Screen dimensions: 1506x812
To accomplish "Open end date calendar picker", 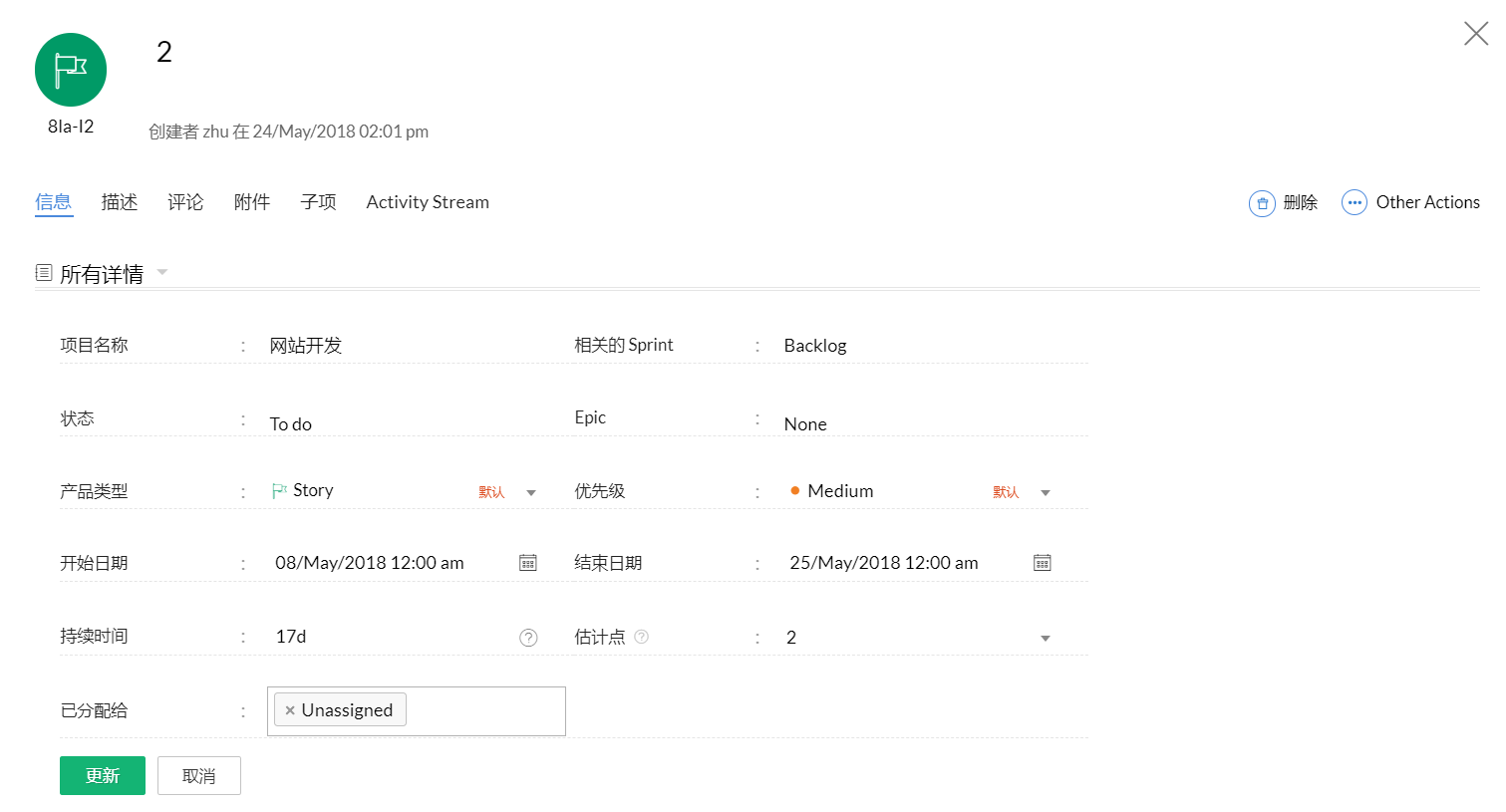I will (1043, 563).
